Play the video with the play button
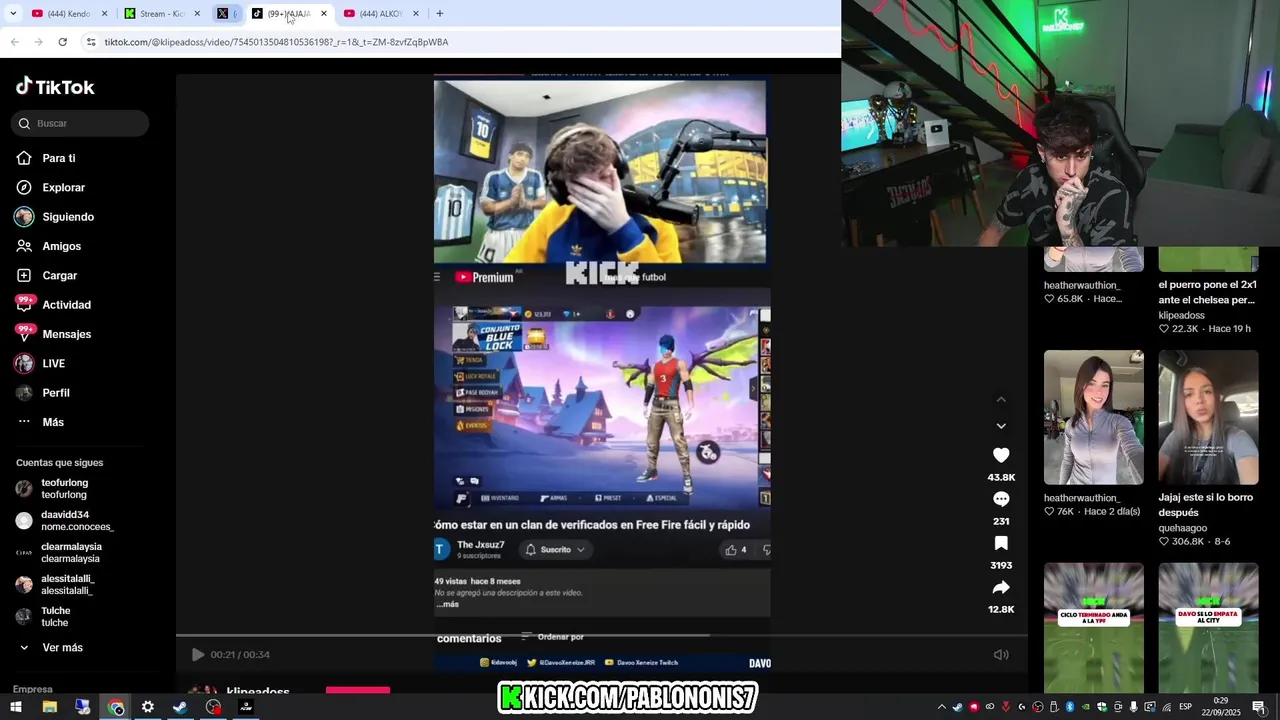Screen dimensions: 1280x720 coord(198,655)
